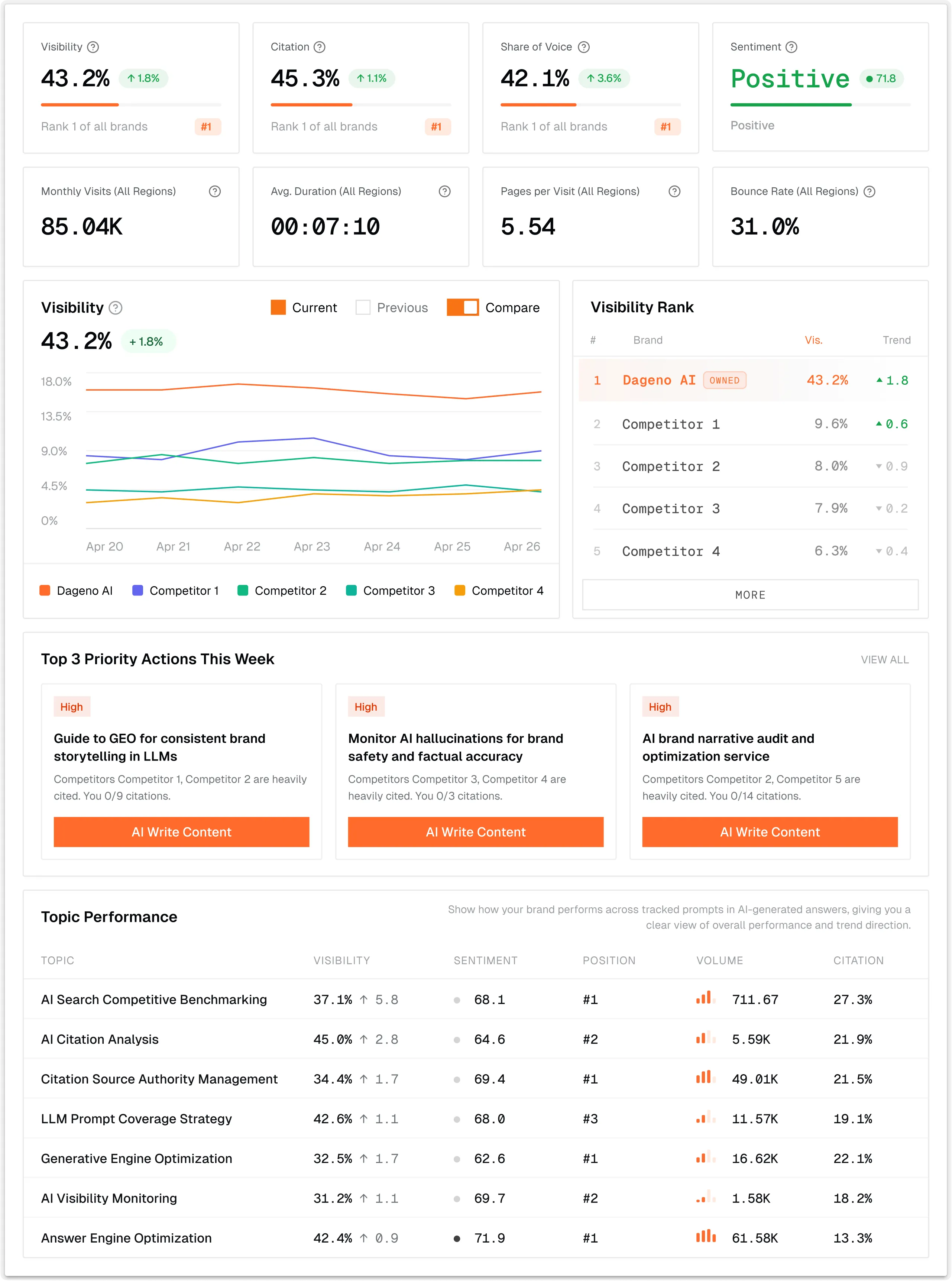Screen dimensions: 952x1282
Task: Open VIEW ALL priority actions
Action: (x=885, y=659)
